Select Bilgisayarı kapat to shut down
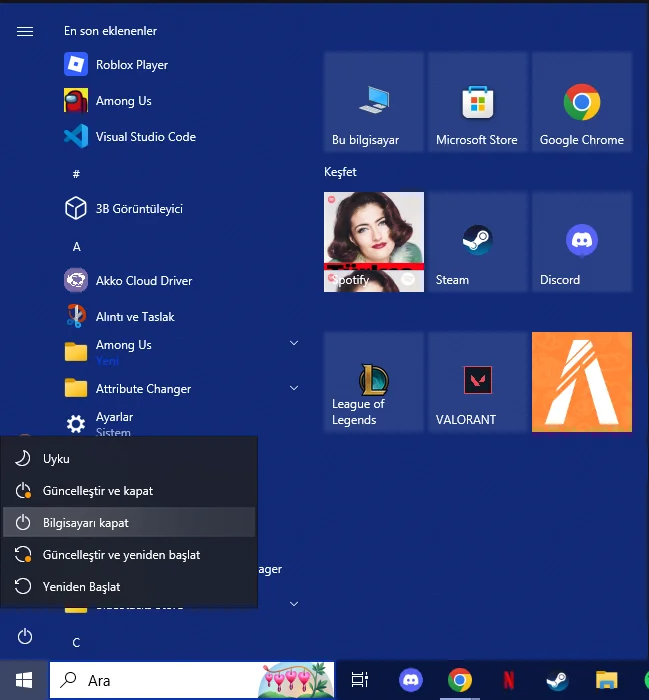The image size is (649, 700). pos(129,522)
